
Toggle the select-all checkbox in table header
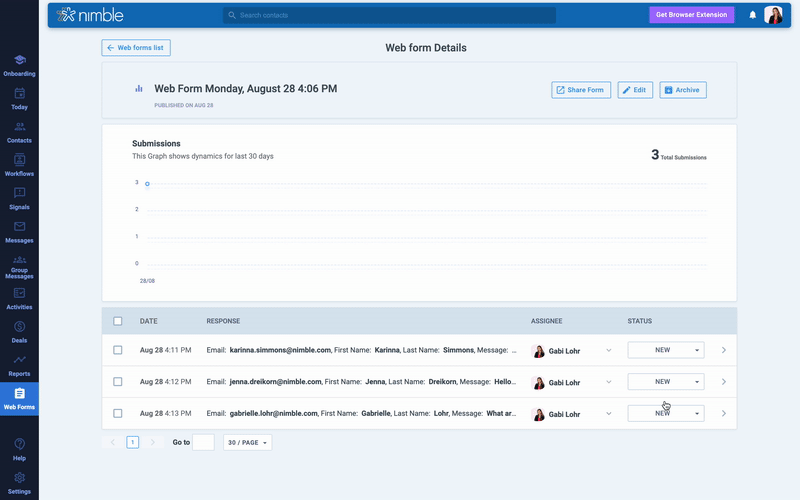click(118, 321)
